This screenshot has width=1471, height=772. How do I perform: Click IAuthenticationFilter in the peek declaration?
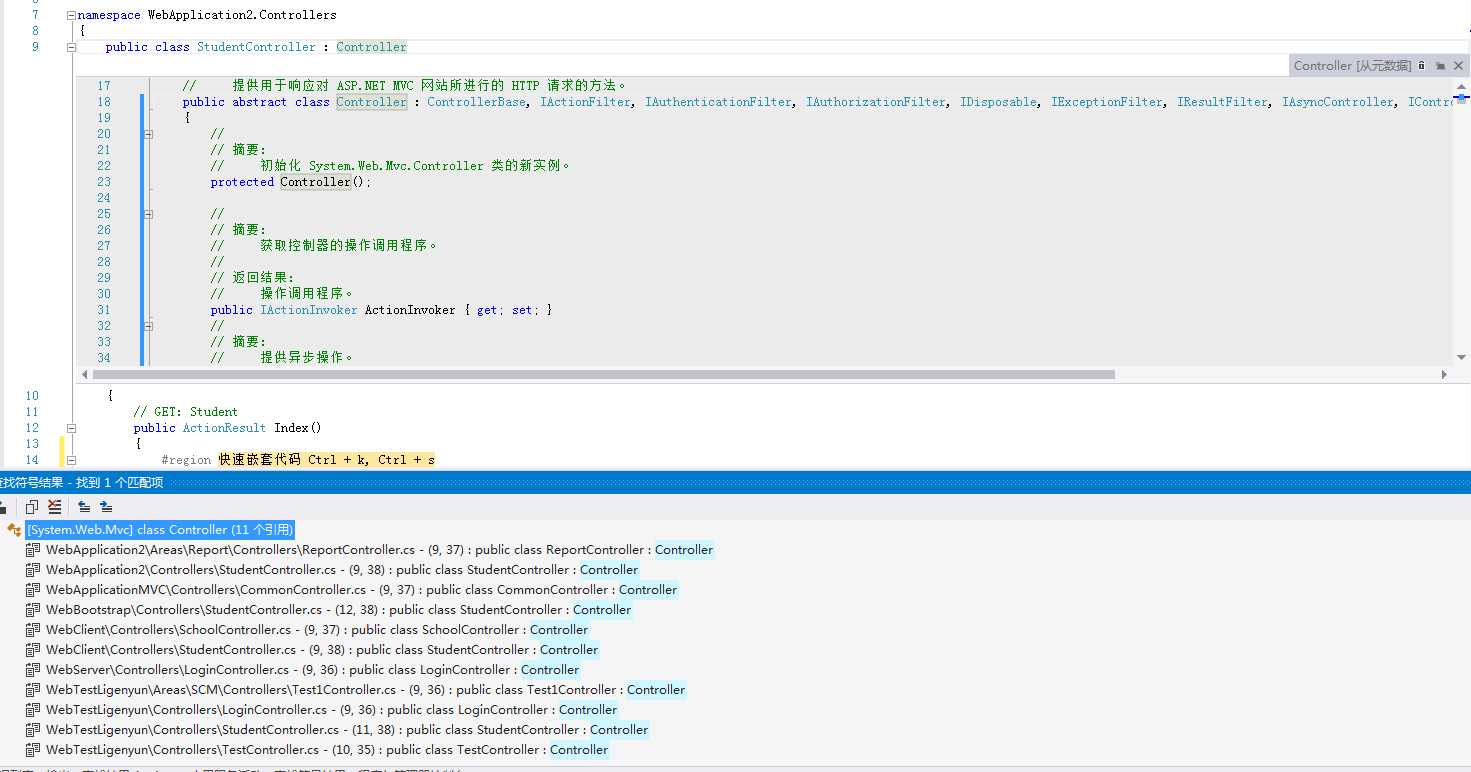point(719,102)
